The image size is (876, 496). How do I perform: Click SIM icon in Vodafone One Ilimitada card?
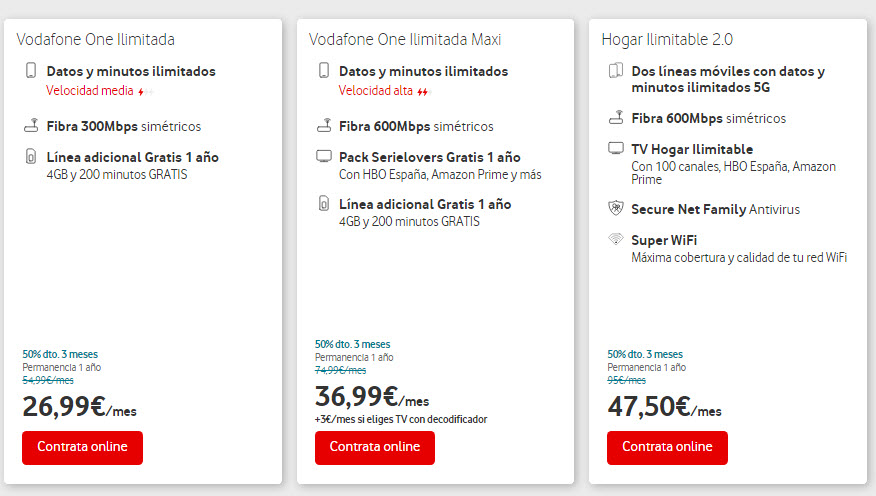[31, 158]
